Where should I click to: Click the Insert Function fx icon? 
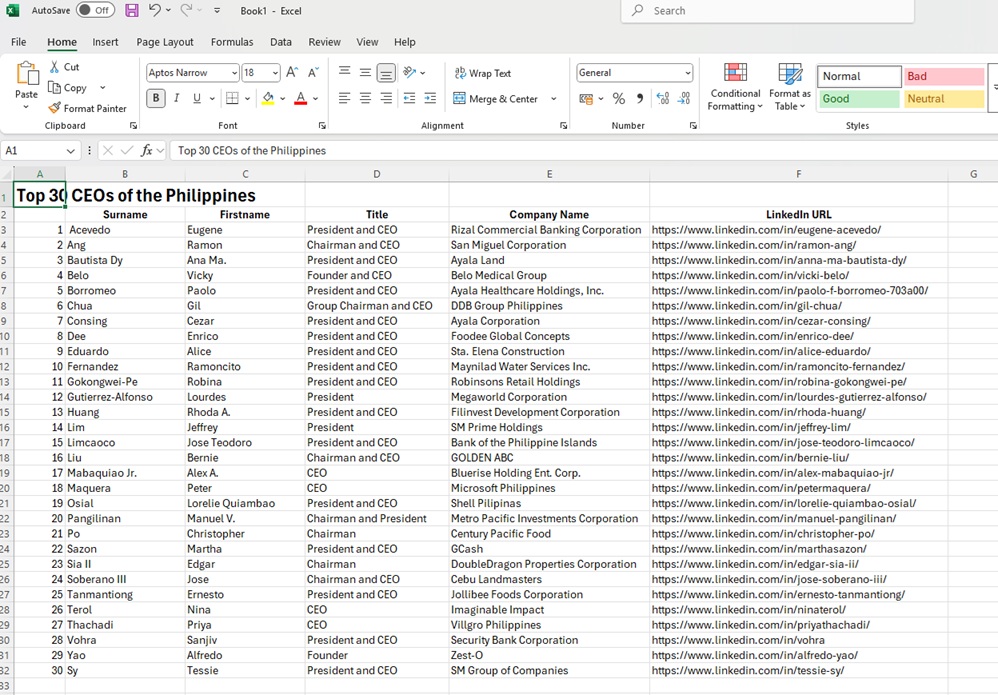tap(147, 150)
